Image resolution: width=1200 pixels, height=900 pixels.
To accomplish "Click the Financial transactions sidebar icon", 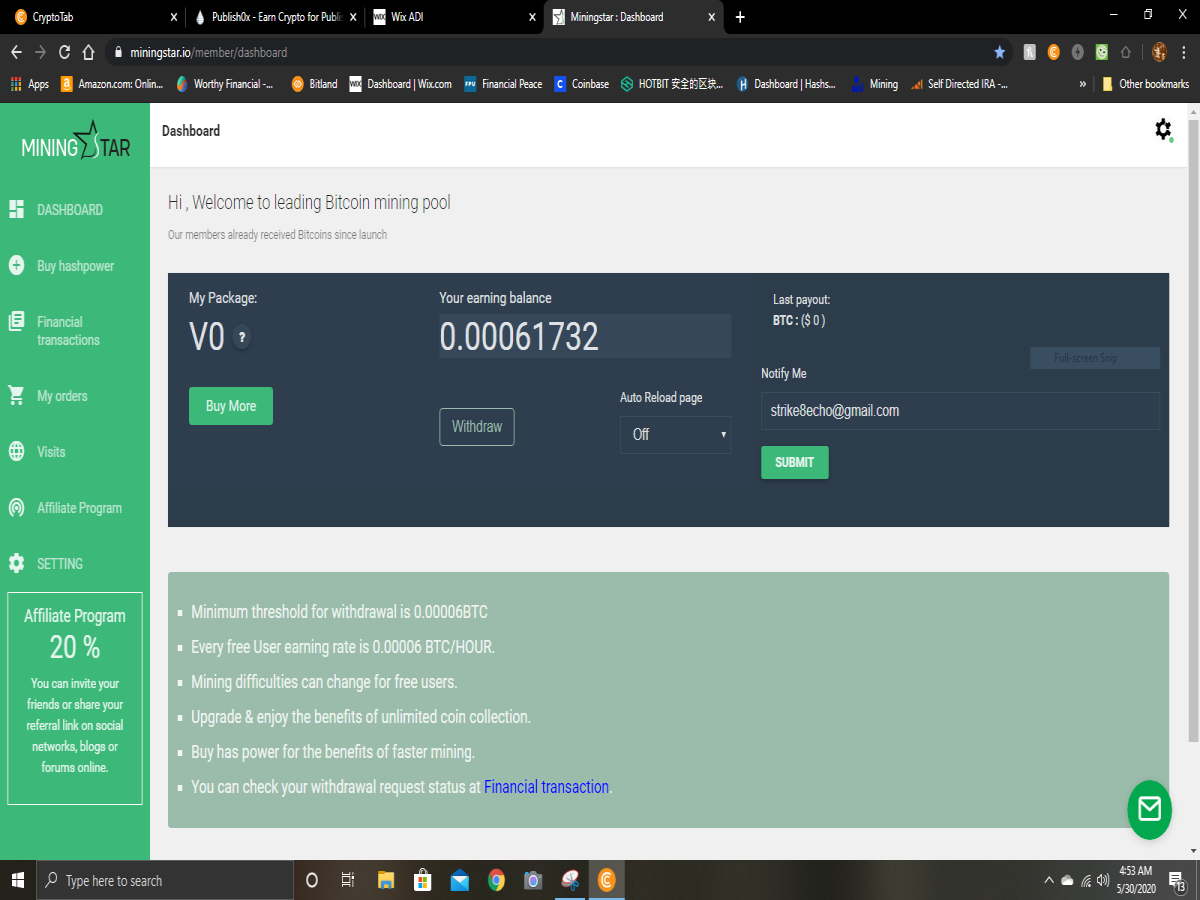I will click(16, 321).
